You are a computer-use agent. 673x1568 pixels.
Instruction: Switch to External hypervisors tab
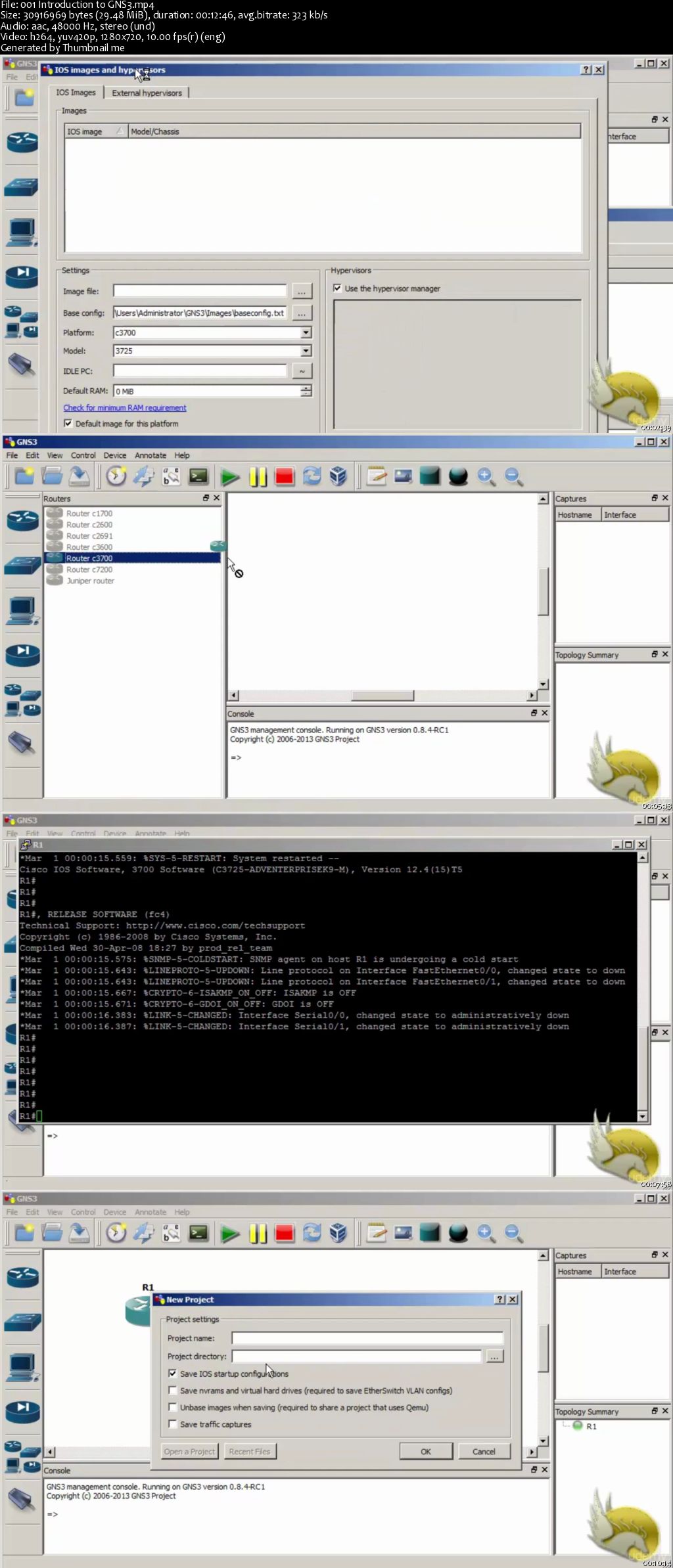point(147,93)
